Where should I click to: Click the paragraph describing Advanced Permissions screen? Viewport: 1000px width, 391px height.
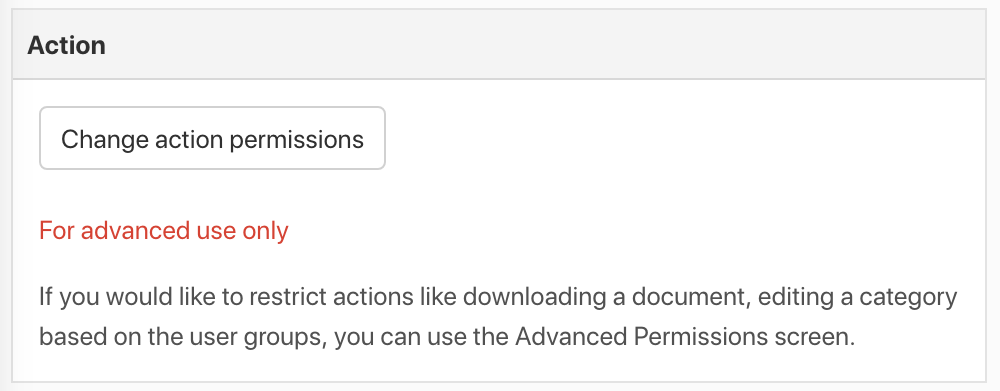pos(498,316)
